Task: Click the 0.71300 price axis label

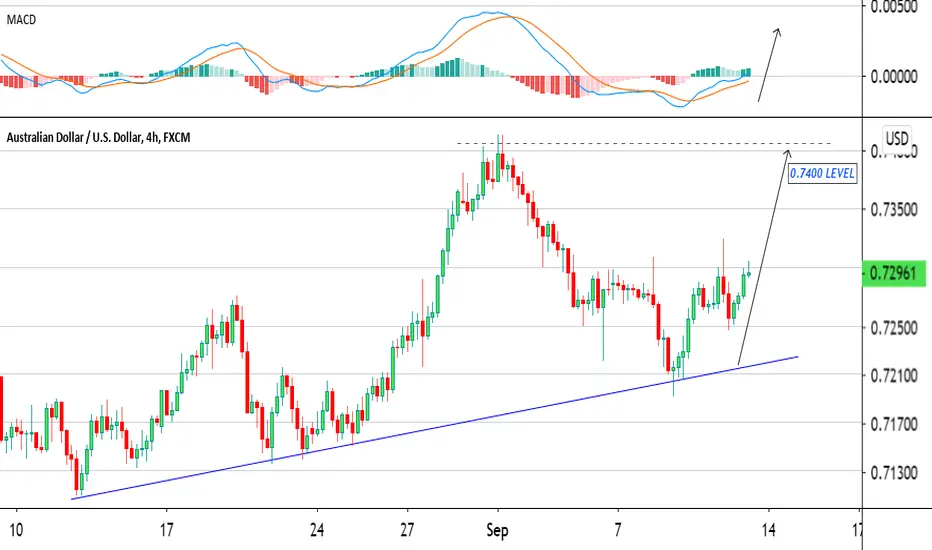Action: pos(894,473)
